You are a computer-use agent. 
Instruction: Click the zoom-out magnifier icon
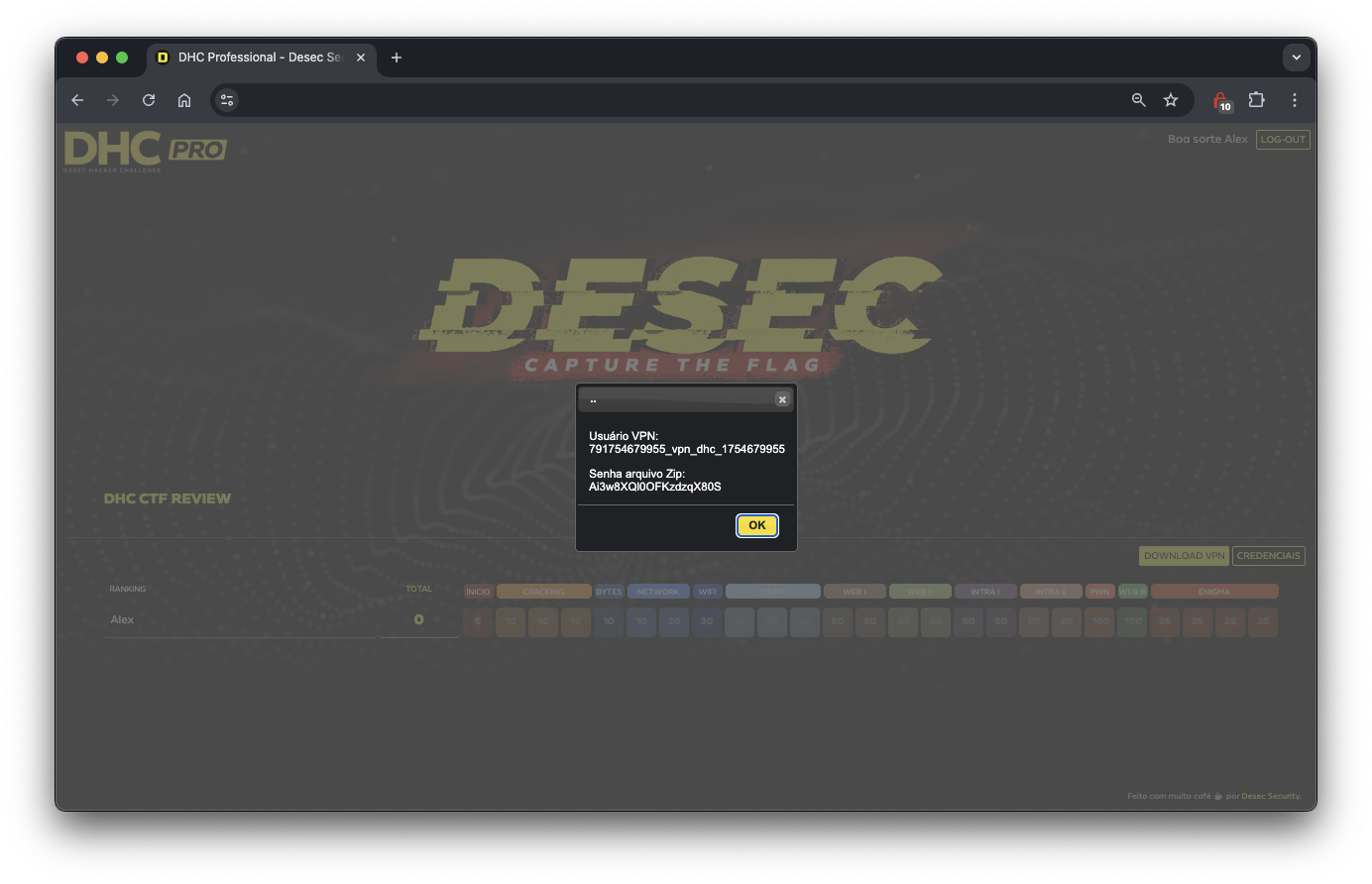click(x=1138, y=99)
